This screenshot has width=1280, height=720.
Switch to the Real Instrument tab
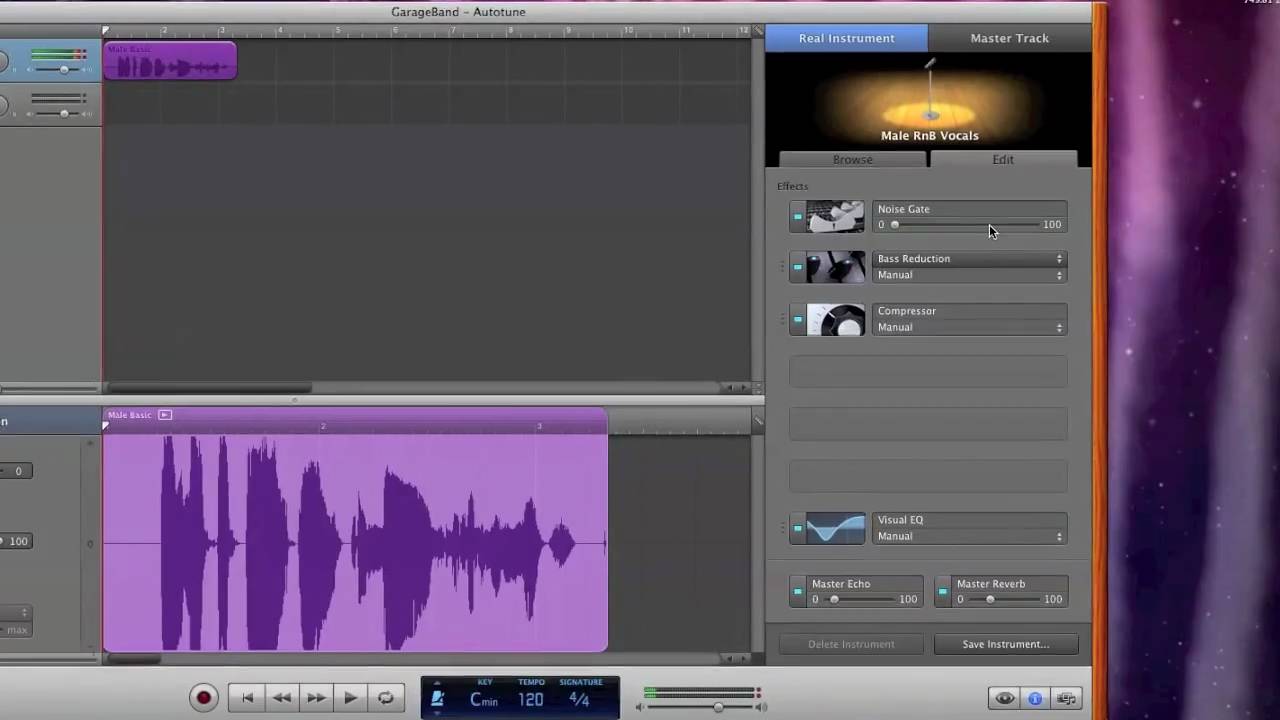tap(847, 38)
